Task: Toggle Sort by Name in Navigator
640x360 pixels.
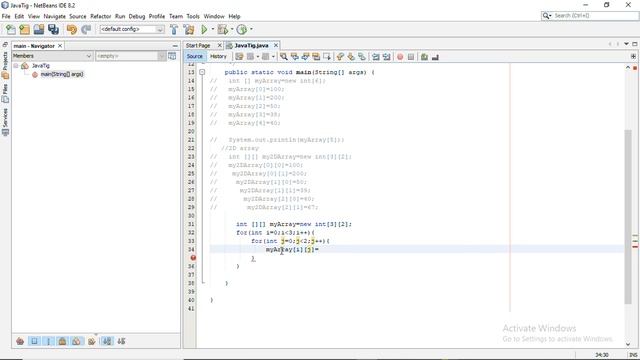Action: 107,341
